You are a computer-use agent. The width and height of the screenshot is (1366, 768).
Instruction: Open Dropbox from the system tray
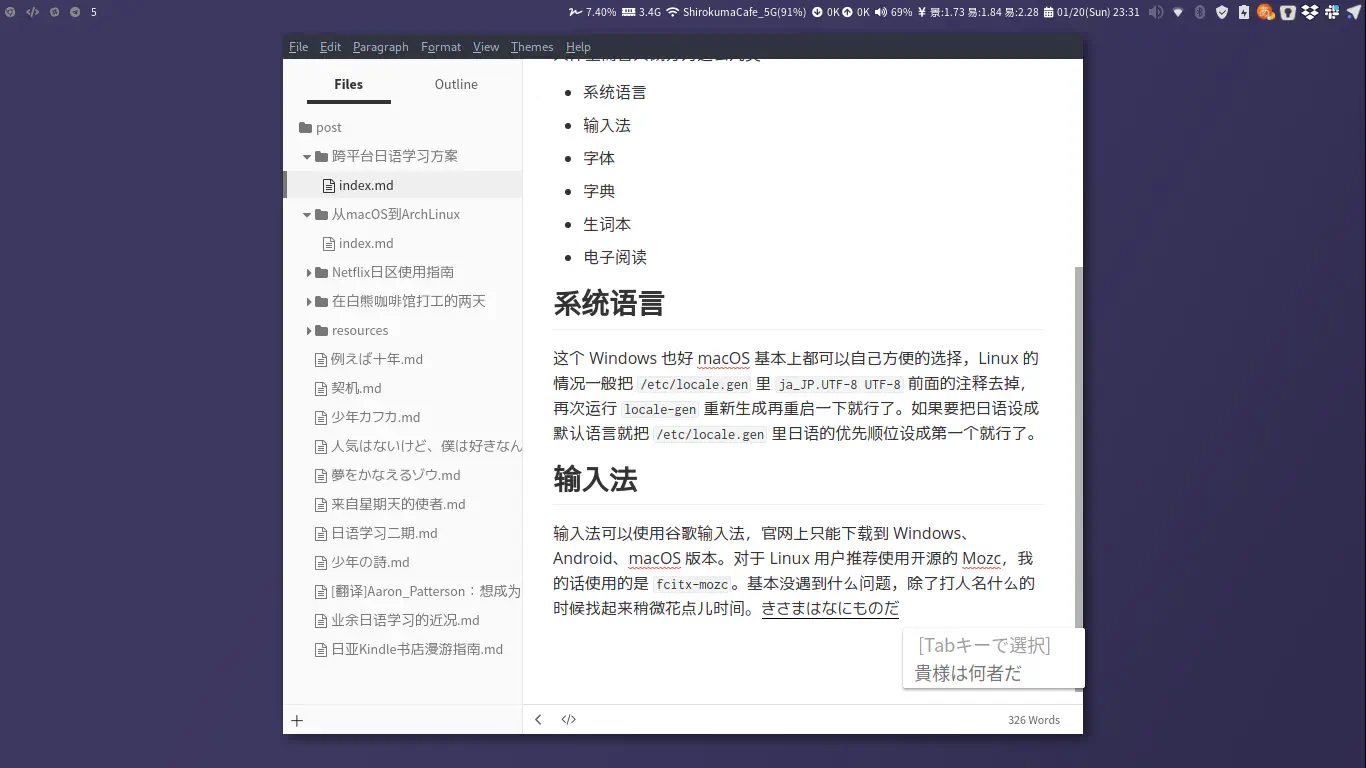(1310, 12)
